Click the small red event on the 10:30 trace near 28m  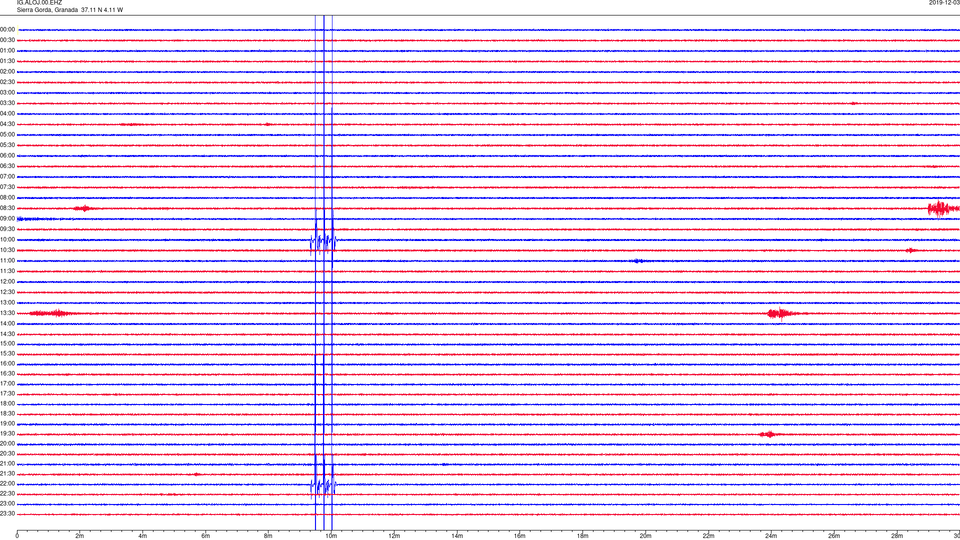[x=911, y=250]
